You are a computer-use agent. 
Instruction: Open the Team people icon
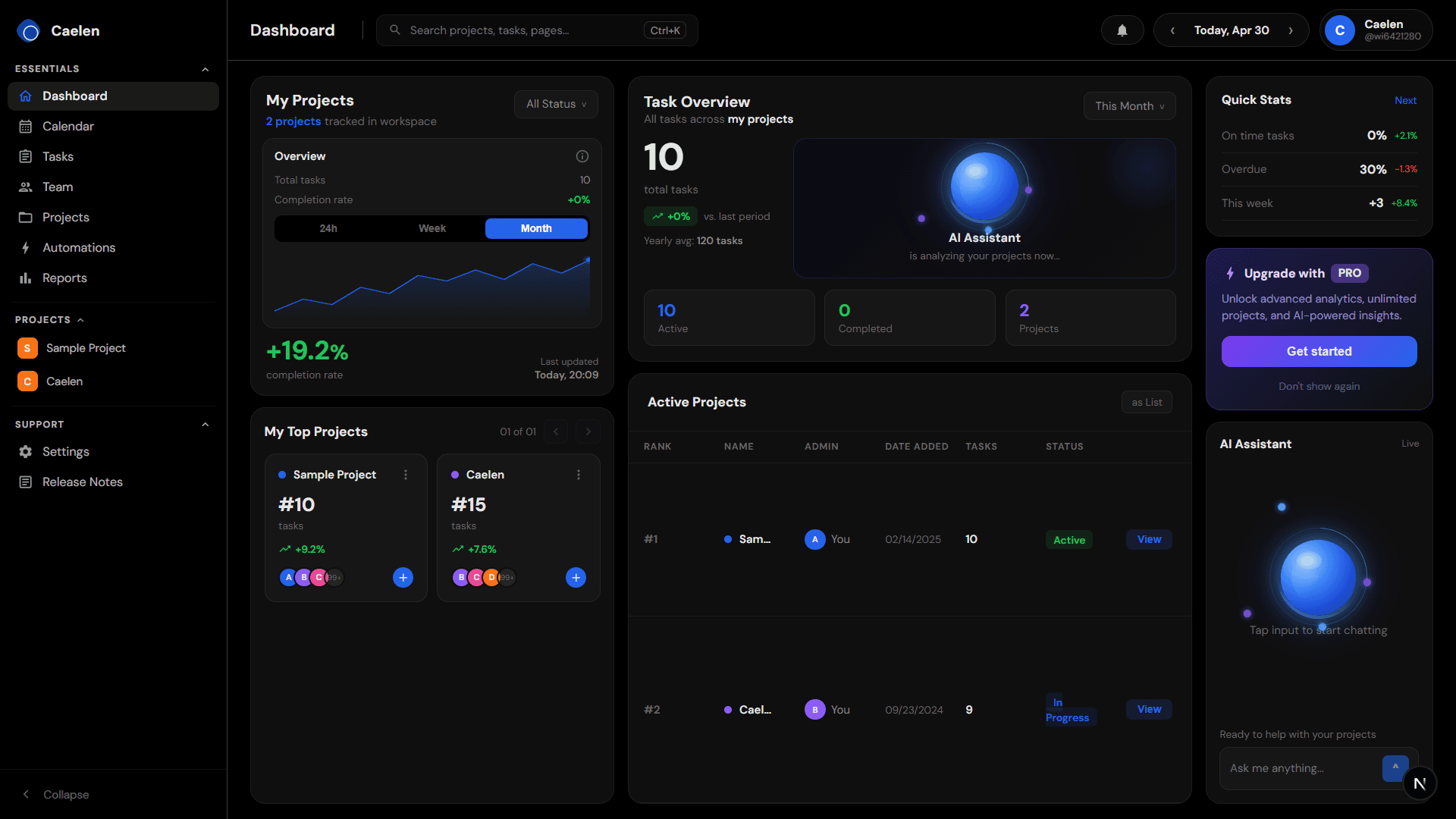click(26, 187)
